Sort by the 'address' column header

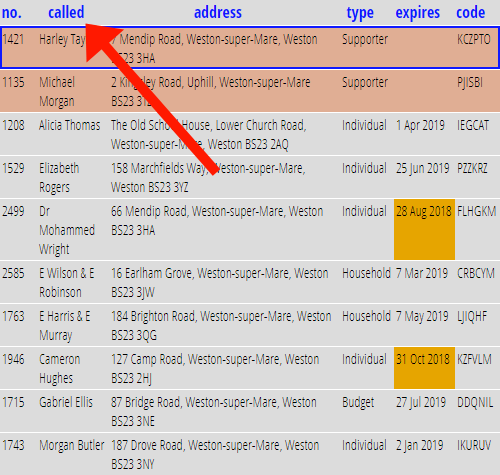(x=218, y=13)
